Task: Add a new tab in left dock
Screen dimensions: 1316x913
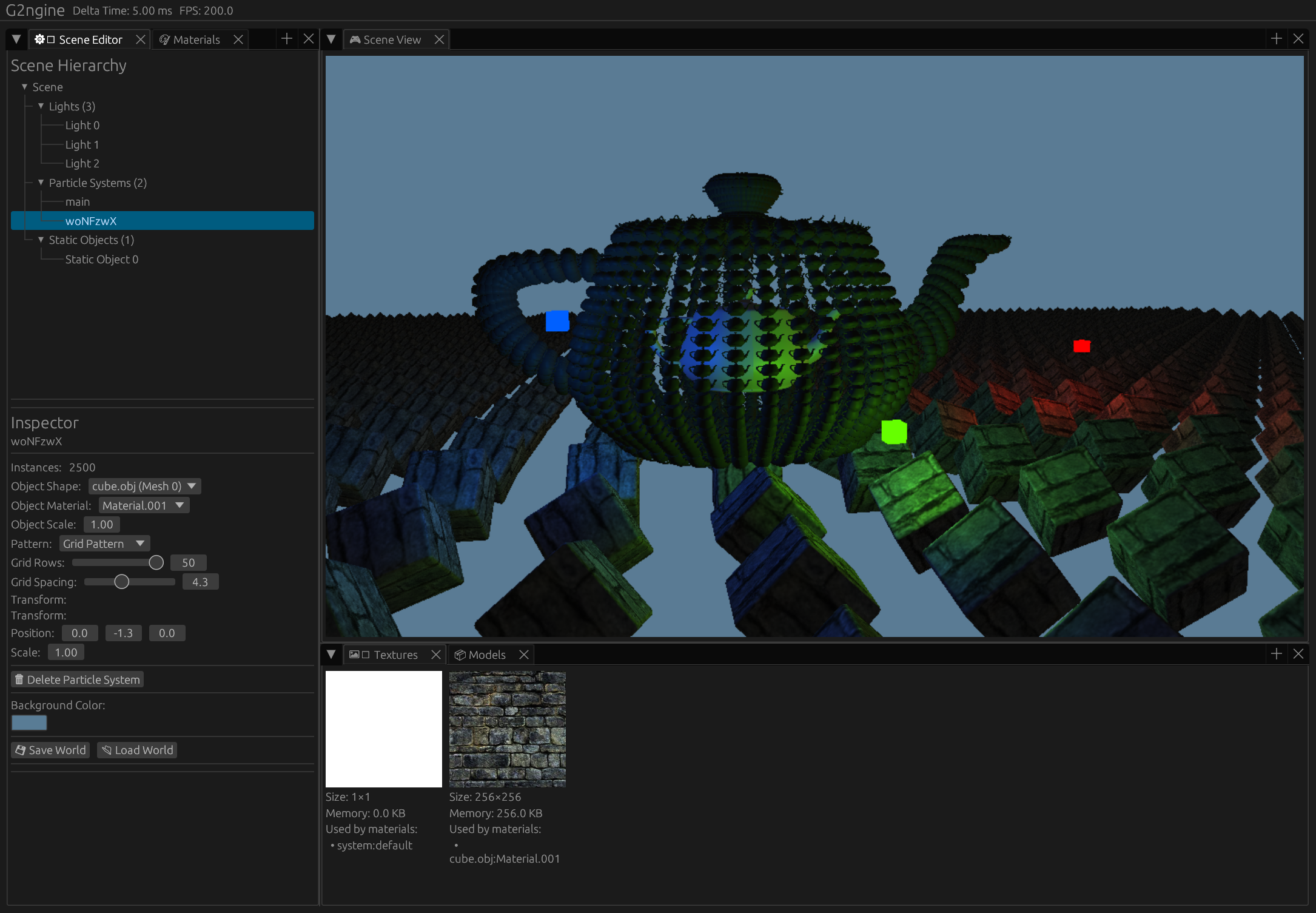Action: (287, 39)
